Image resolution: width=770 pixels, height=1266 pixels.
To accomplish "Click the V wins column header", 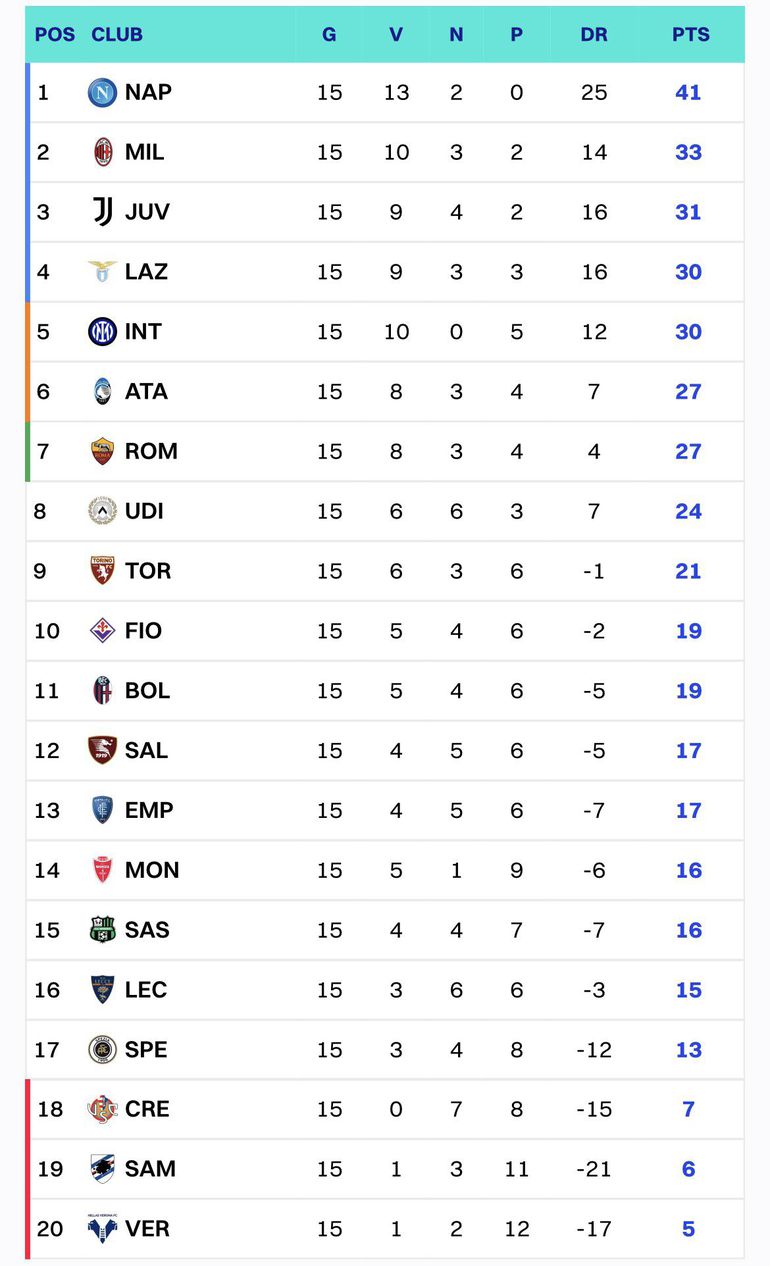I will click(x=396, y=34).
